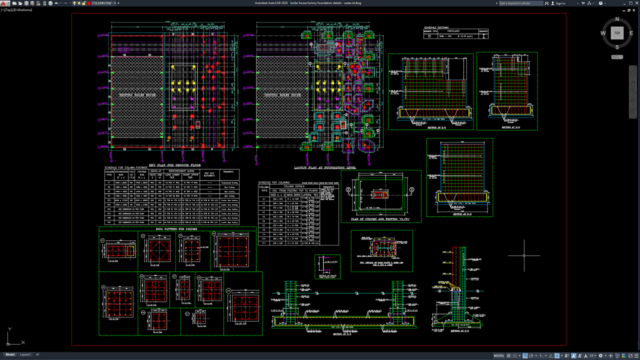
Task: Click the Open file icon in quick access toolbar
Action: [x=20, y=3]
